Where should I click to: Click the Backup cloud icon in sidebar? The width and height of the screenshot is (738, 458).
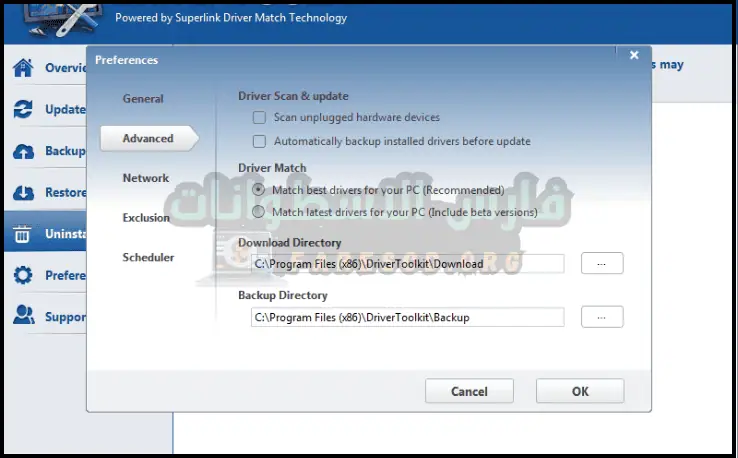pyautogui.click(x=23, y=152)
